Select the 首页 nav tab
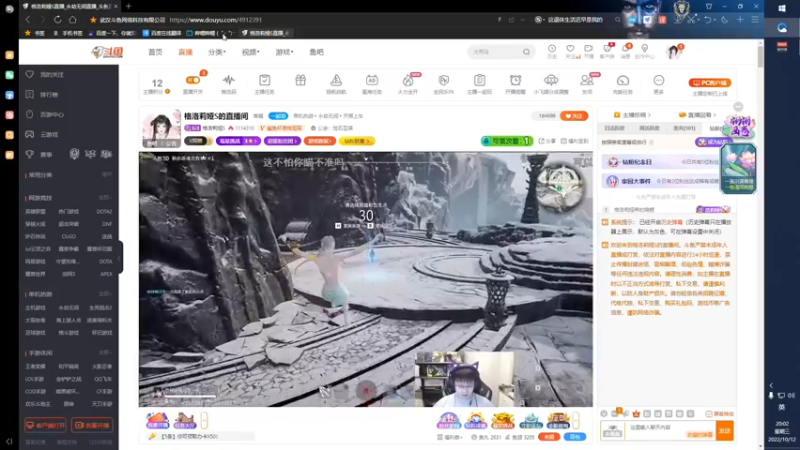800x450 pixels. (x=155, y=52)
